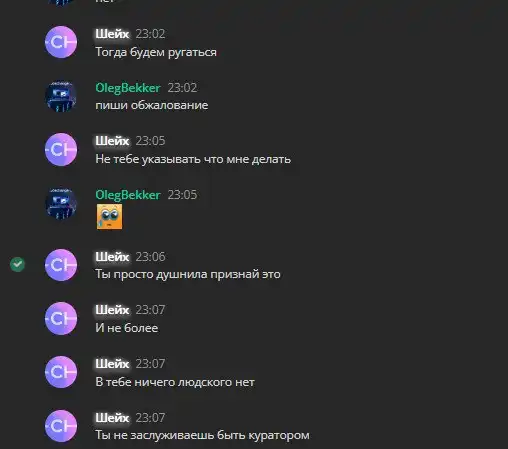The width and height of the screenshot is (508, 449).
Task: Click the Шейх username at 23:02
Action: point(112,34)
